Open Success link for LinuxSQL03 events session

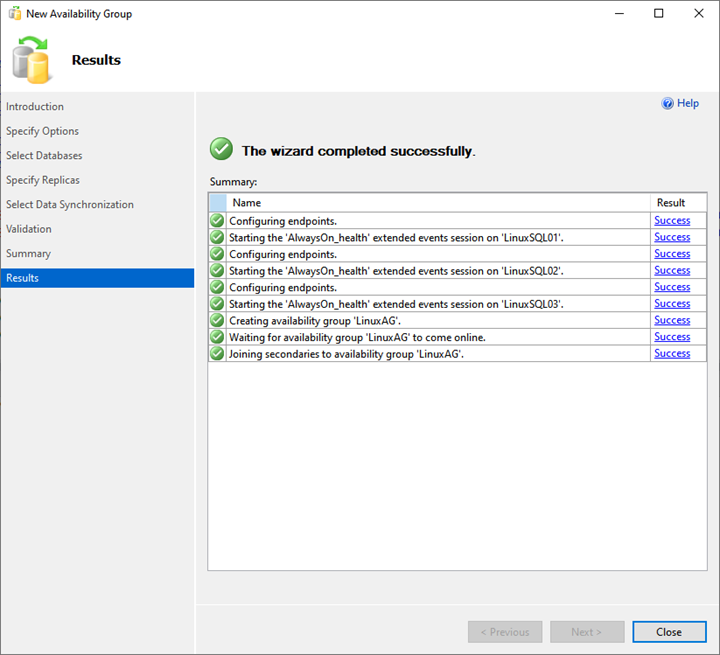pos(672,303)
